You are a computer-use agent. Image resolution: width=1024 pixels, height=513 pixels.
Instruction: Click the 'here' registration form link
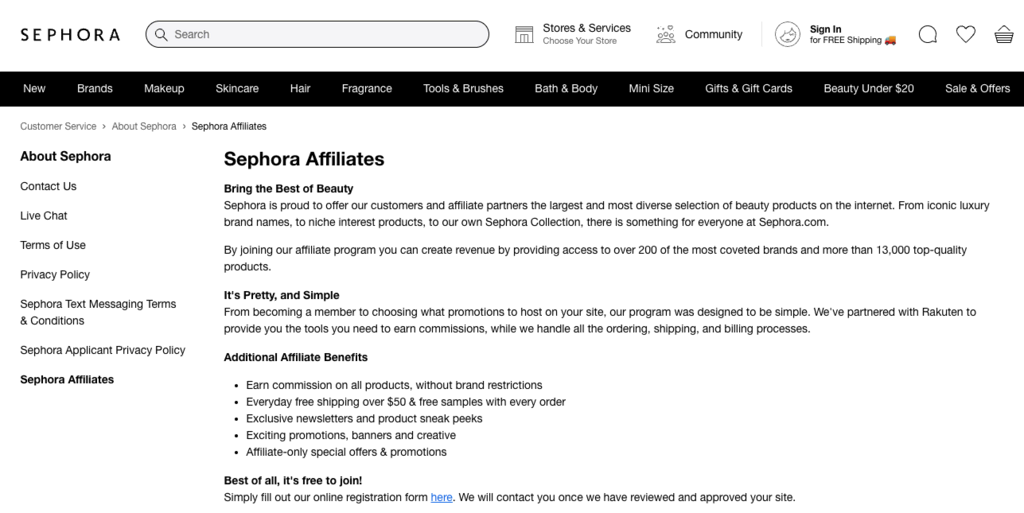(442, 498)
